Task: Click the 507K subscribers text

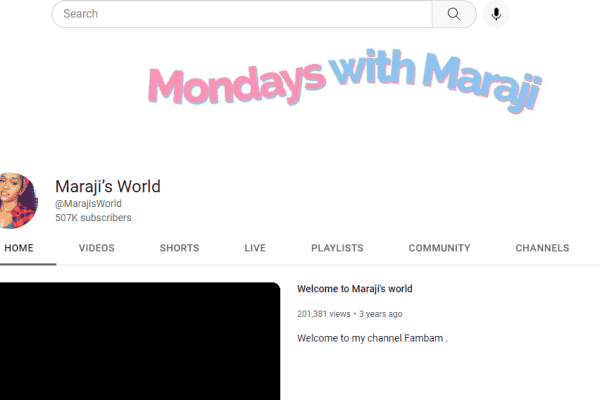Action: click(x=93, y=217)
